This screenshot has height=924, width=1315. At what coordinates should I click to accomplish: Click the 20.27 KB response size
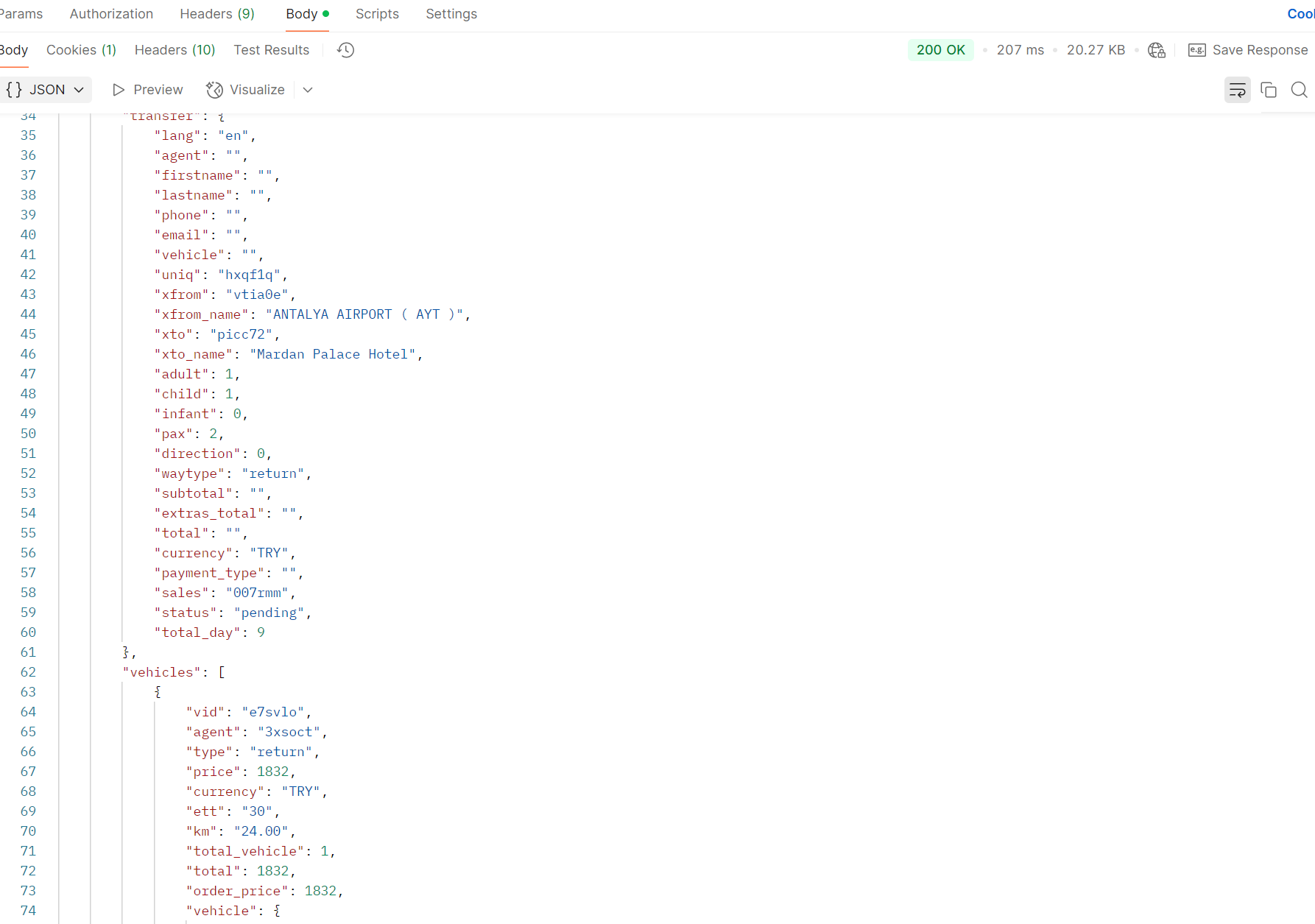point(1096,50)
